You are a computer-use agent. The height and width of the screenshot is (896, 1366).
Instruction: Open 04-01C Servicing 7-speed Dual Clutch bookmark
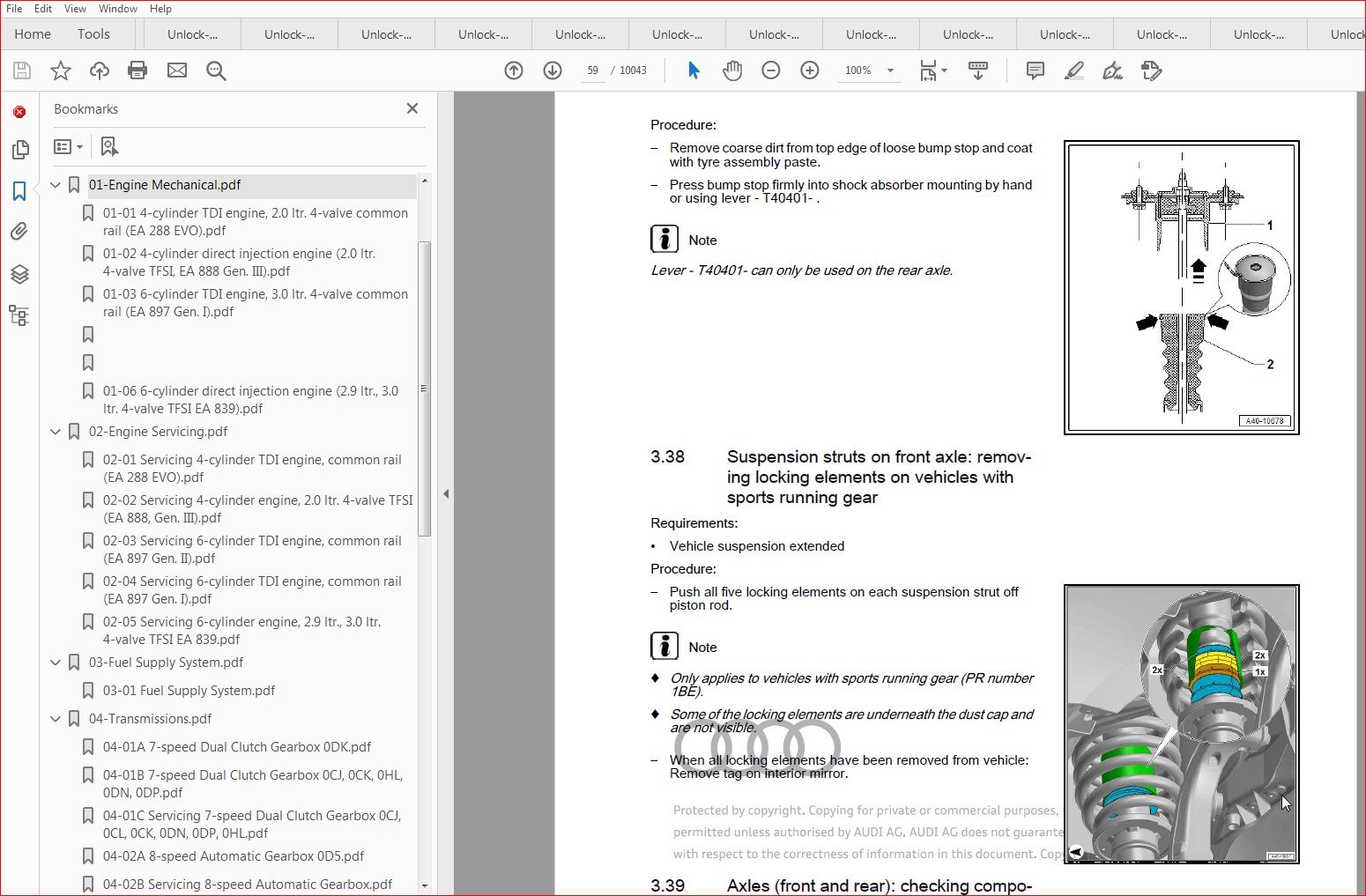tap(252, 825)
